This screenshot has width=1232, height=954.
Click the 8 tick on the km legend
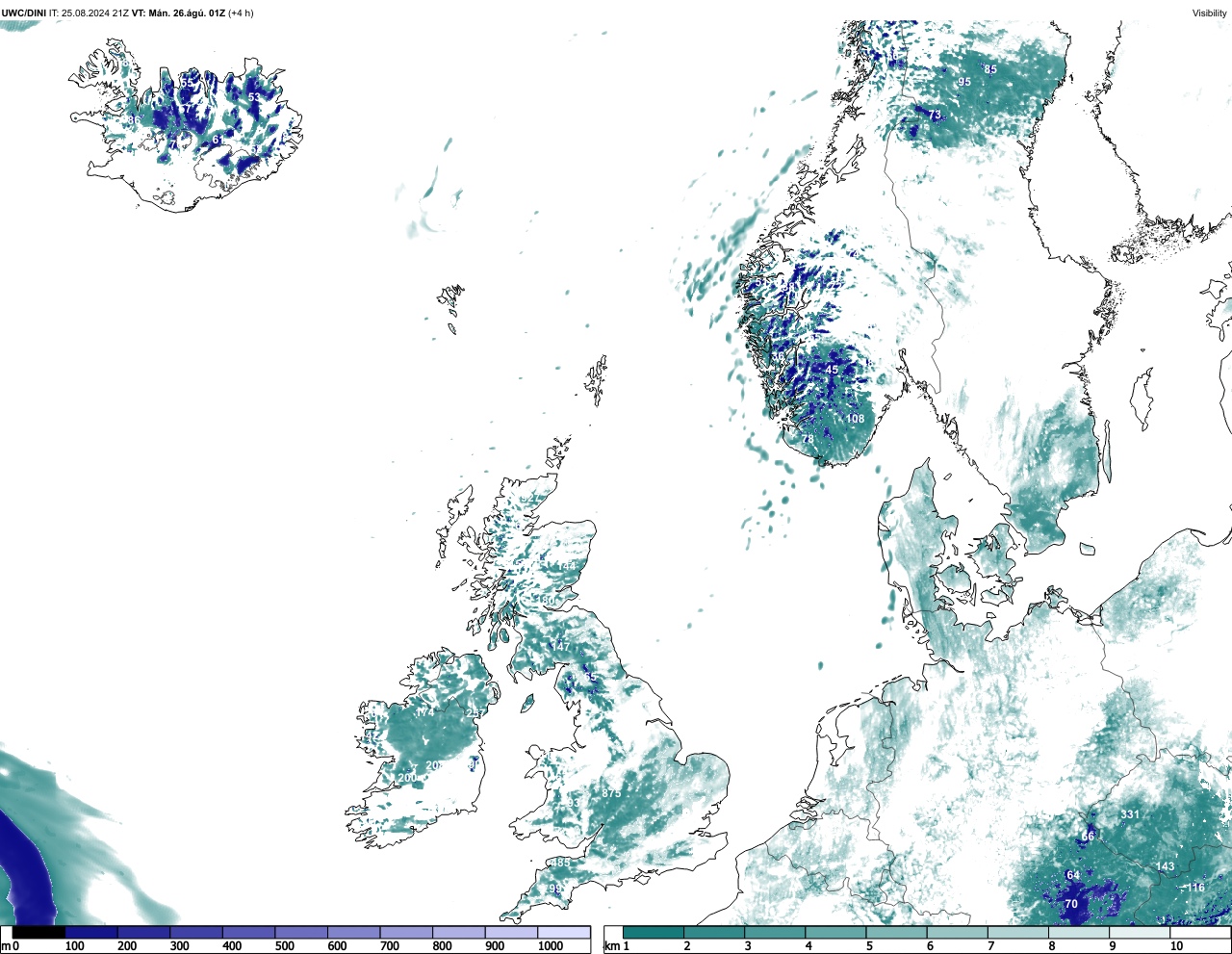[1051, 946]
